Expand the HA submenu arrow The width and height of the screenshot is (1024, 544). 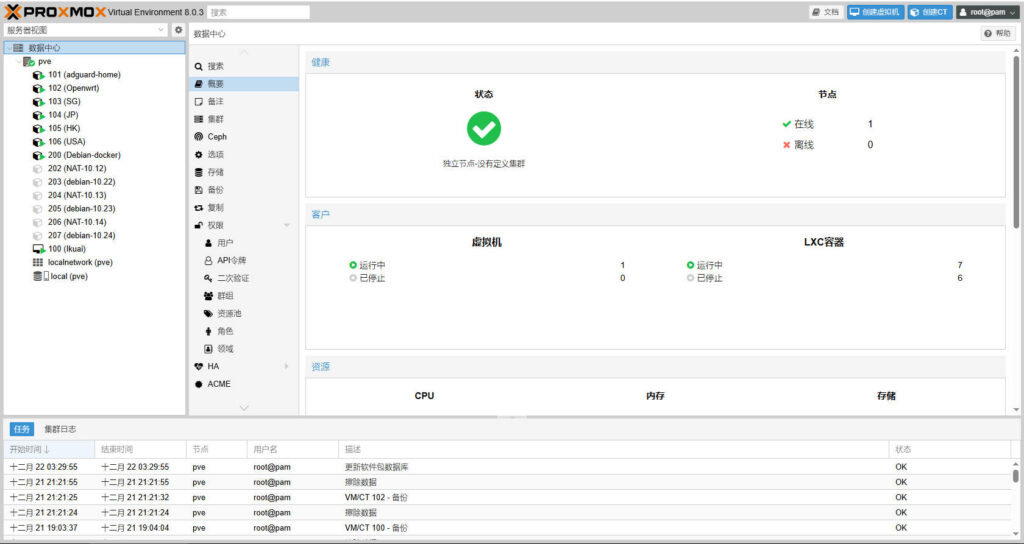(x=287, y=367)
